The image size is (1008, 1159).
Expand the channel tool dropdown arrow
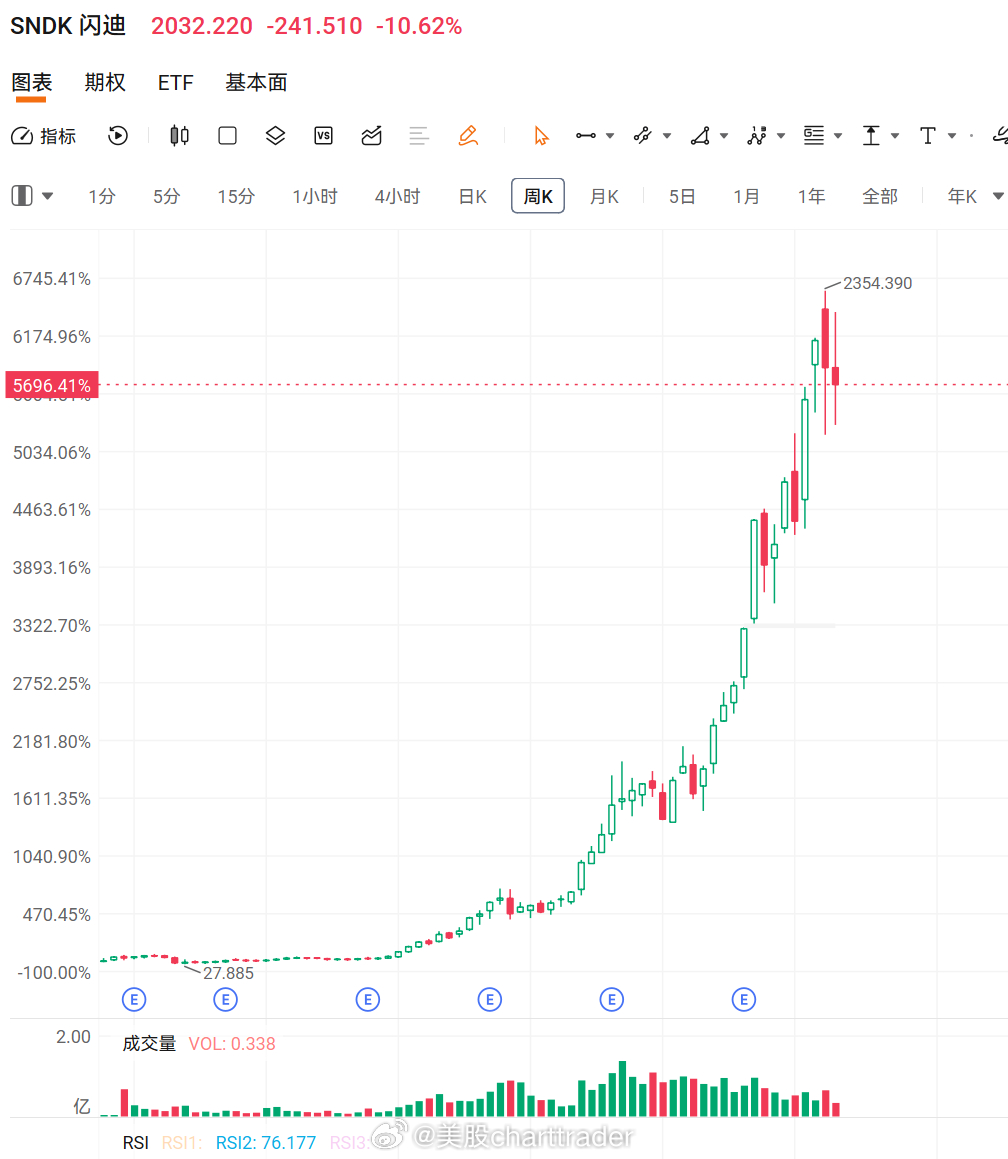pos(667,136)
